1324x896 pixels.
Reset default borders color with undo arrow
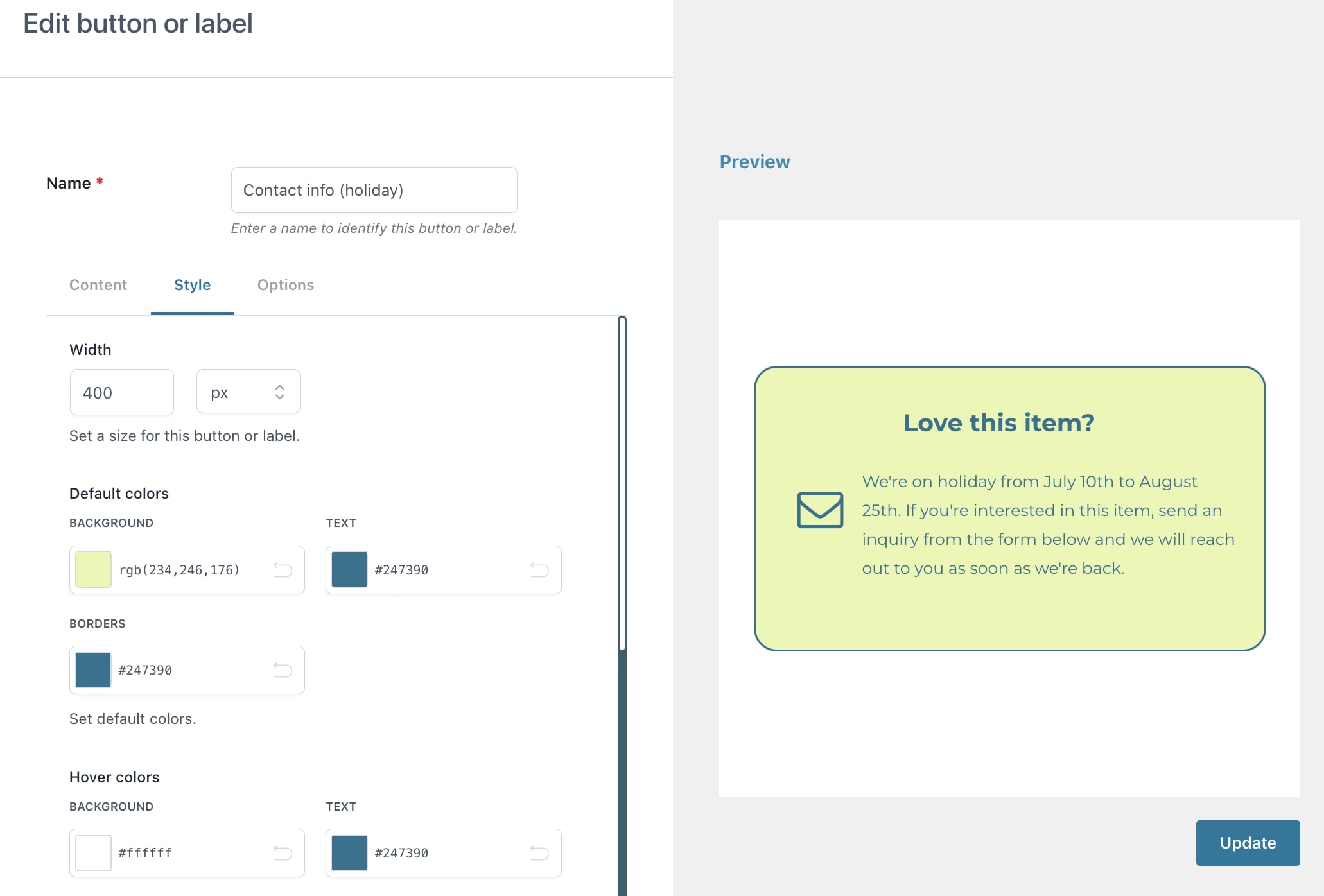coord(283,670)
